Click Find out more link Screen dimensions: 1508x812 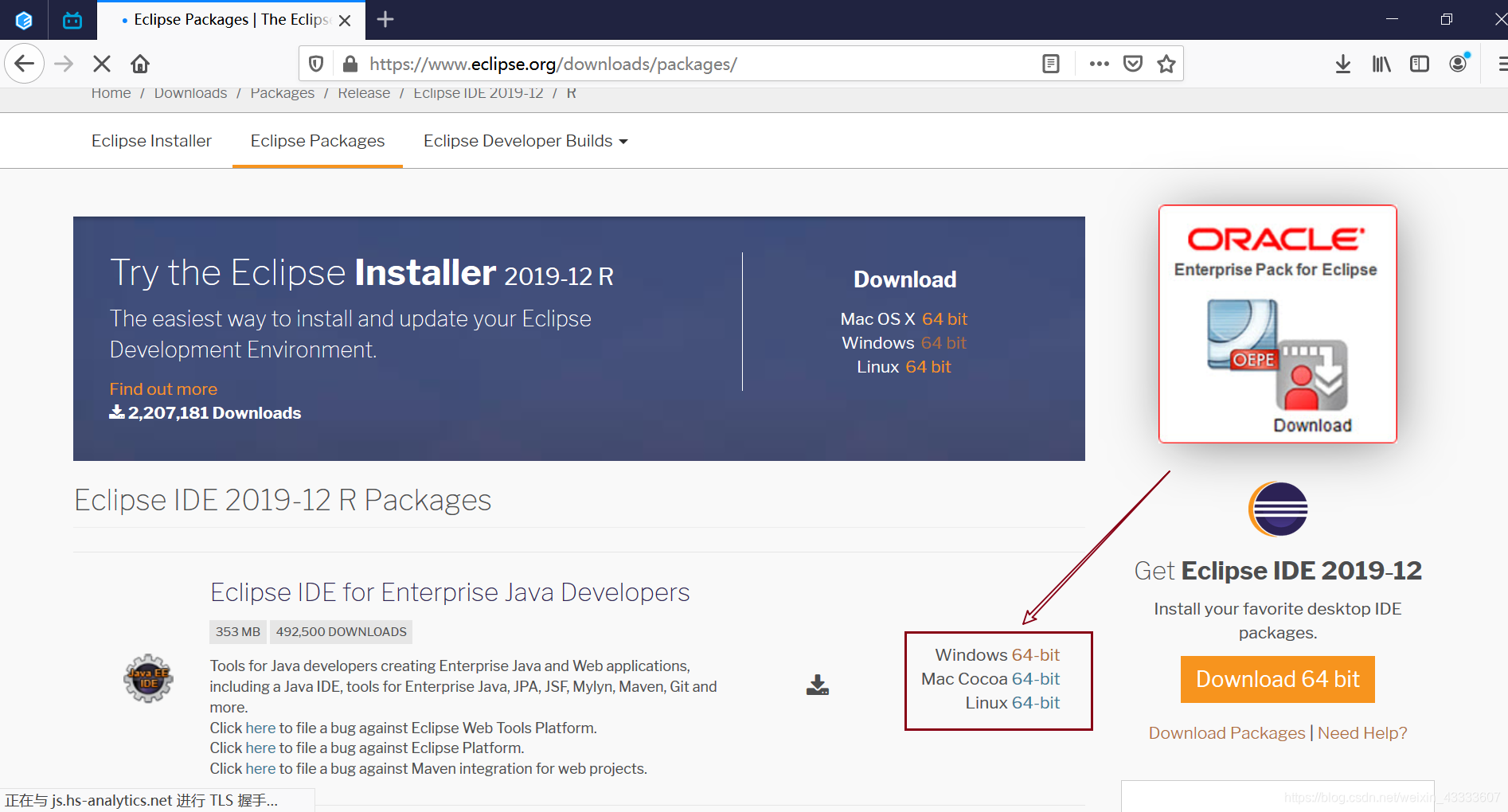click(163, 389)
